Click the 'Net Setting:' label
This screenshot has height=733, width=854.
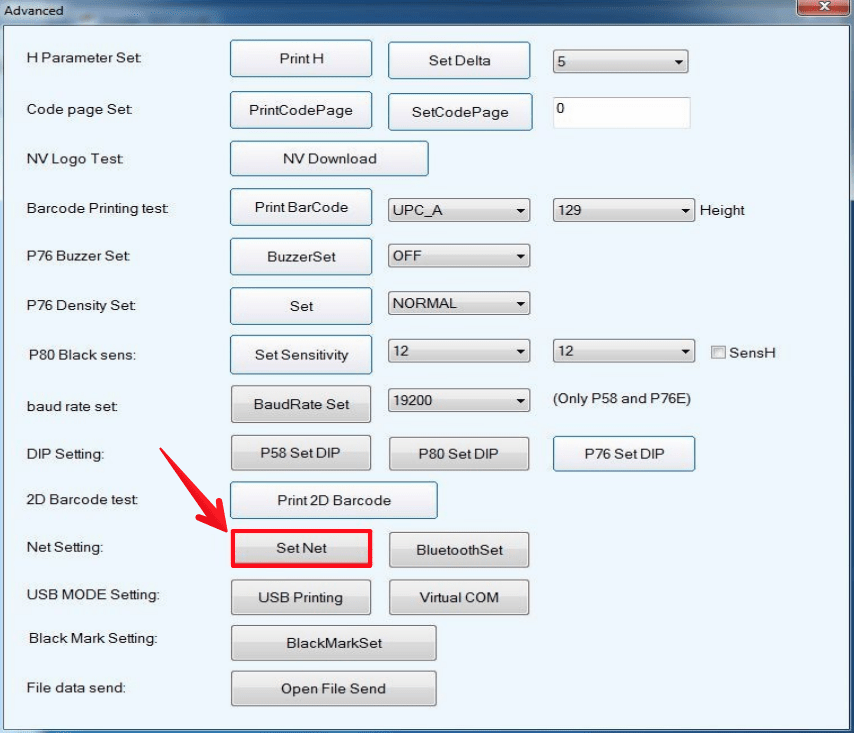click(65, 547)
